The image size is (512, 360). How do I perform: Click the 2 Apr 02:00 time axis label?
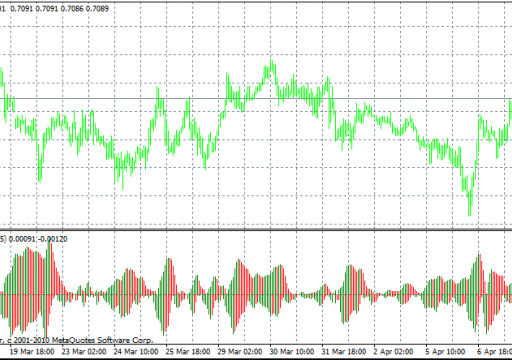[x=393, y=352]
